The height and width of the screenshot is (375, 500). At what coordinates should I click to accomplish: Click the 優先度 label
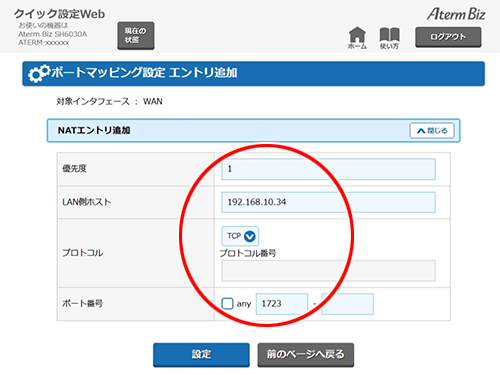(x=74, y=169)
